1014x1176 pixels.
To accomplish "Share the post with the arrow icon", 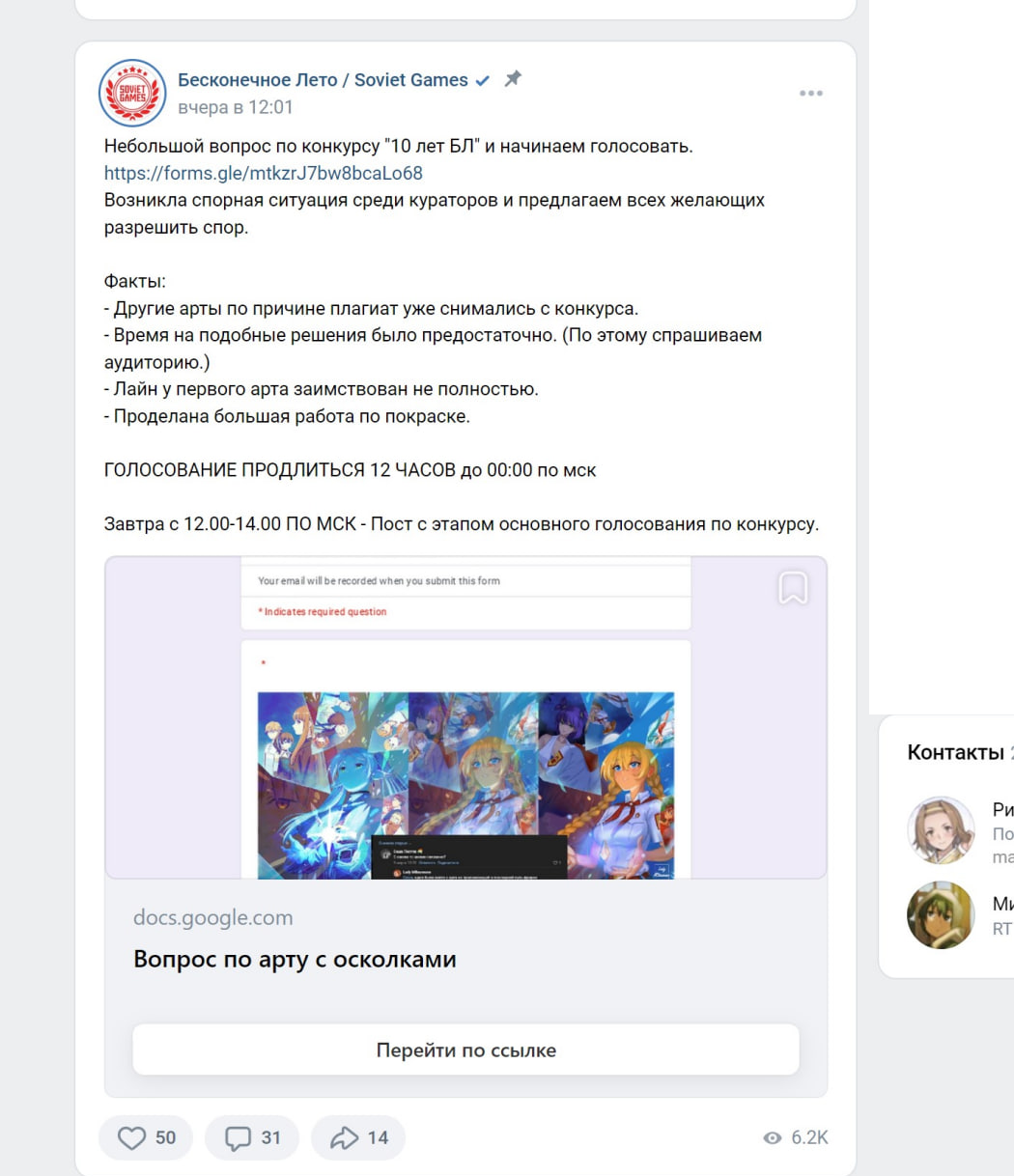I will pos(344,1138).
